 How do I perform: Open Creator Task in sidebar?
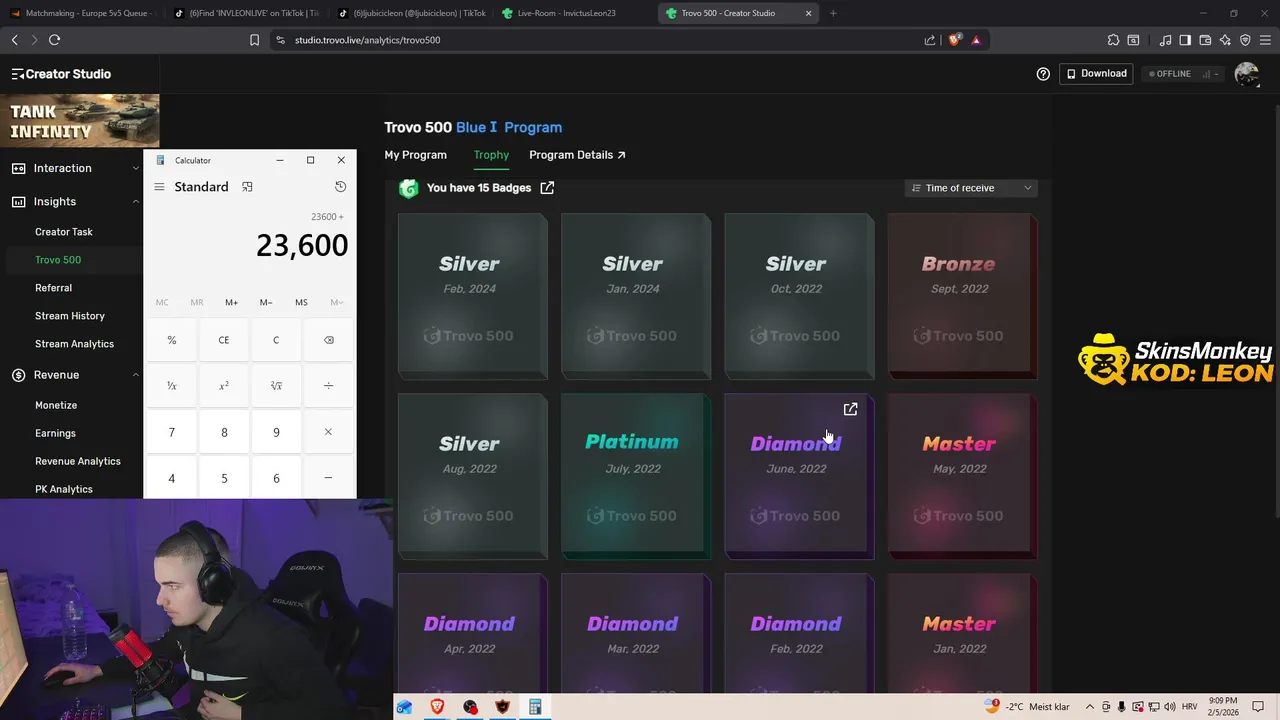point(64,232)
